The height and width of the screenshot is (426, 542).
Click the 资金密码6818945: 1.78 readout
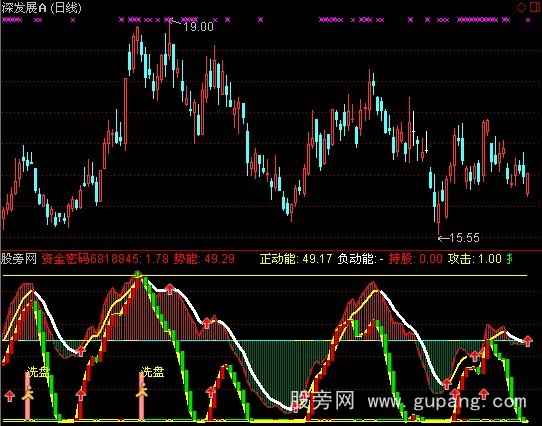pyautogui.click(x=105, y=259)
